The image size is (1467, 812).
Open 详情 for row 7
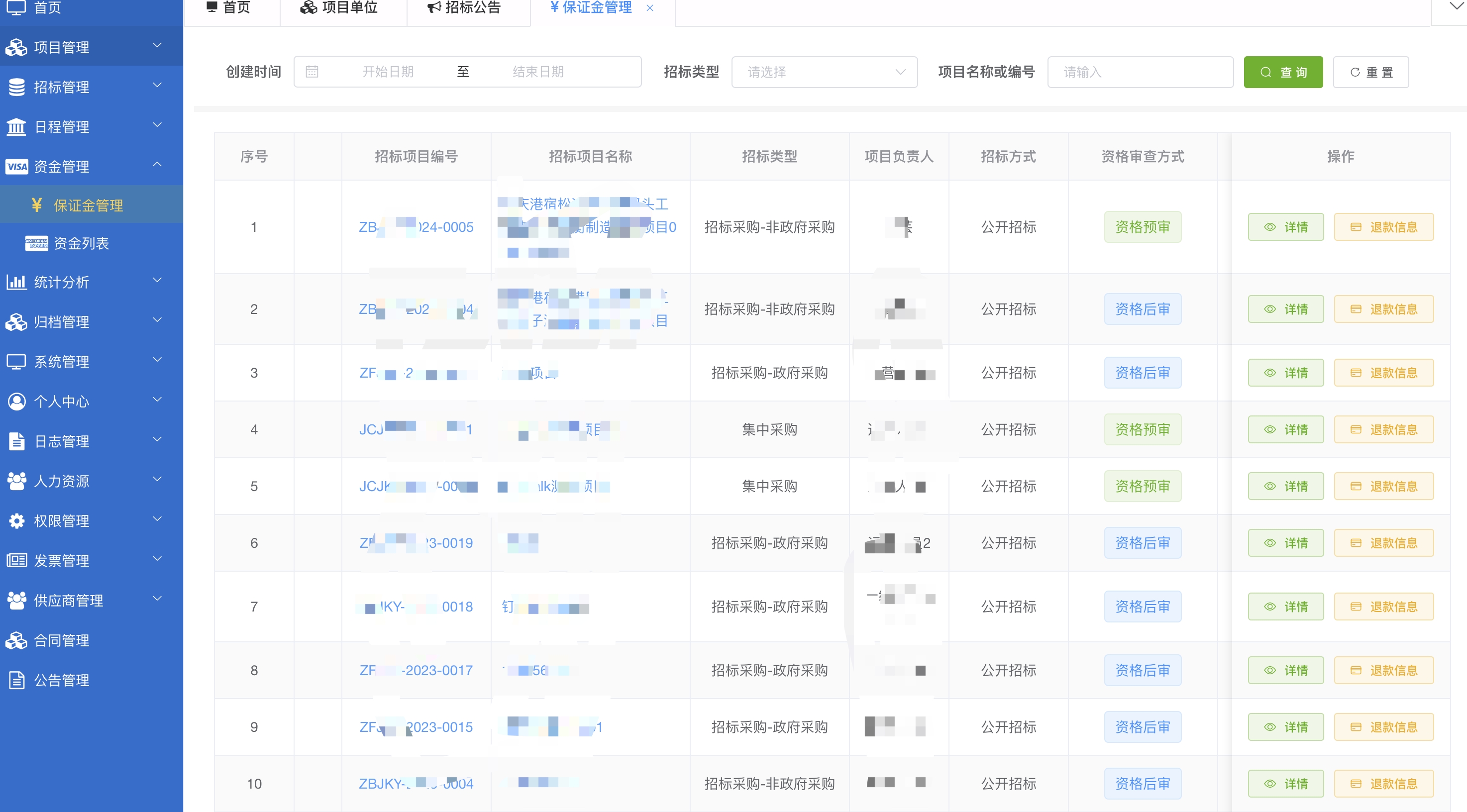pyautogui.click(x=1286, y=607)
